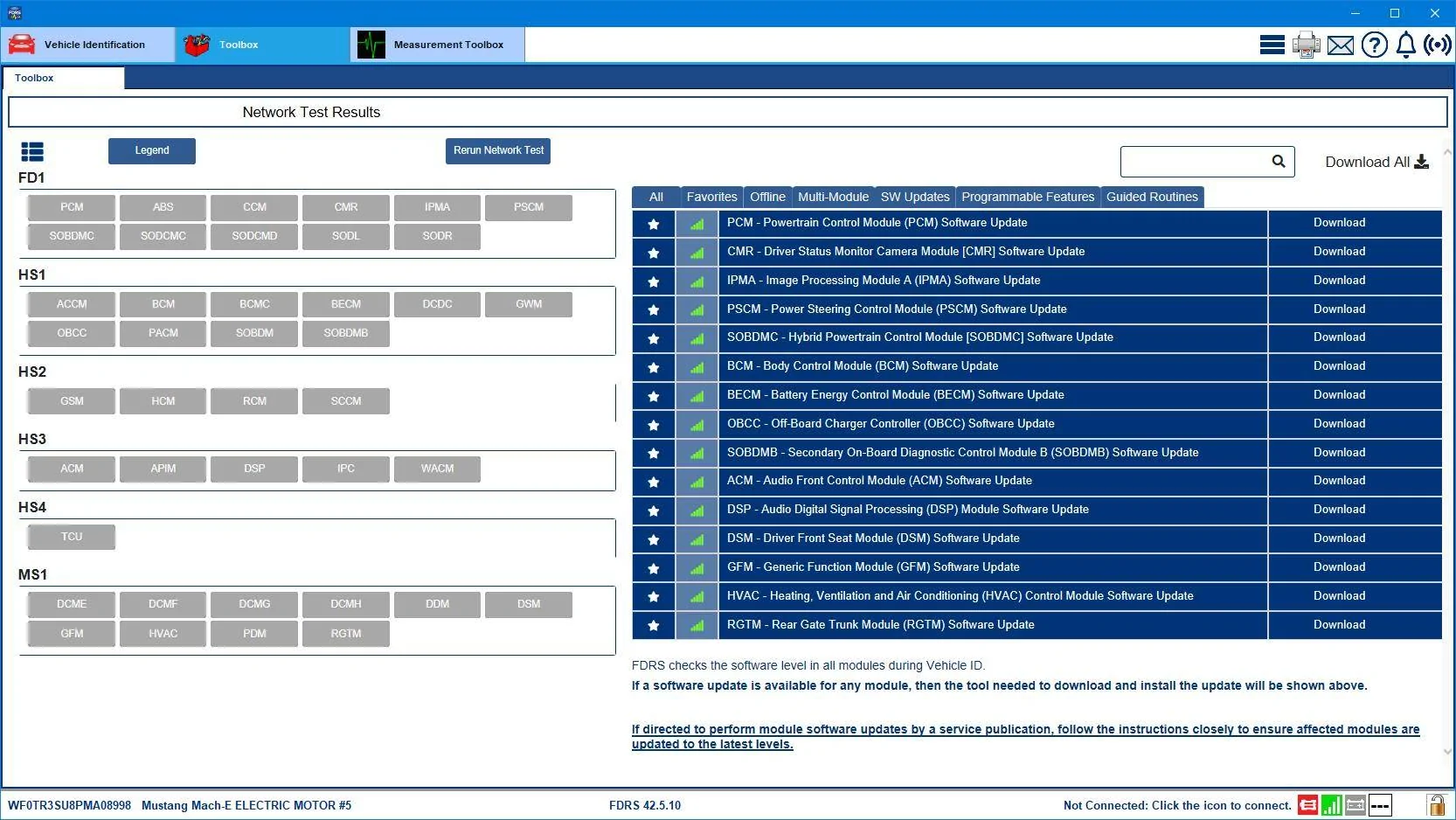The image size is (1456, 820).
Task: Click the search magnifier icon
Action: pyautogui.click(x=1278, y=161)
